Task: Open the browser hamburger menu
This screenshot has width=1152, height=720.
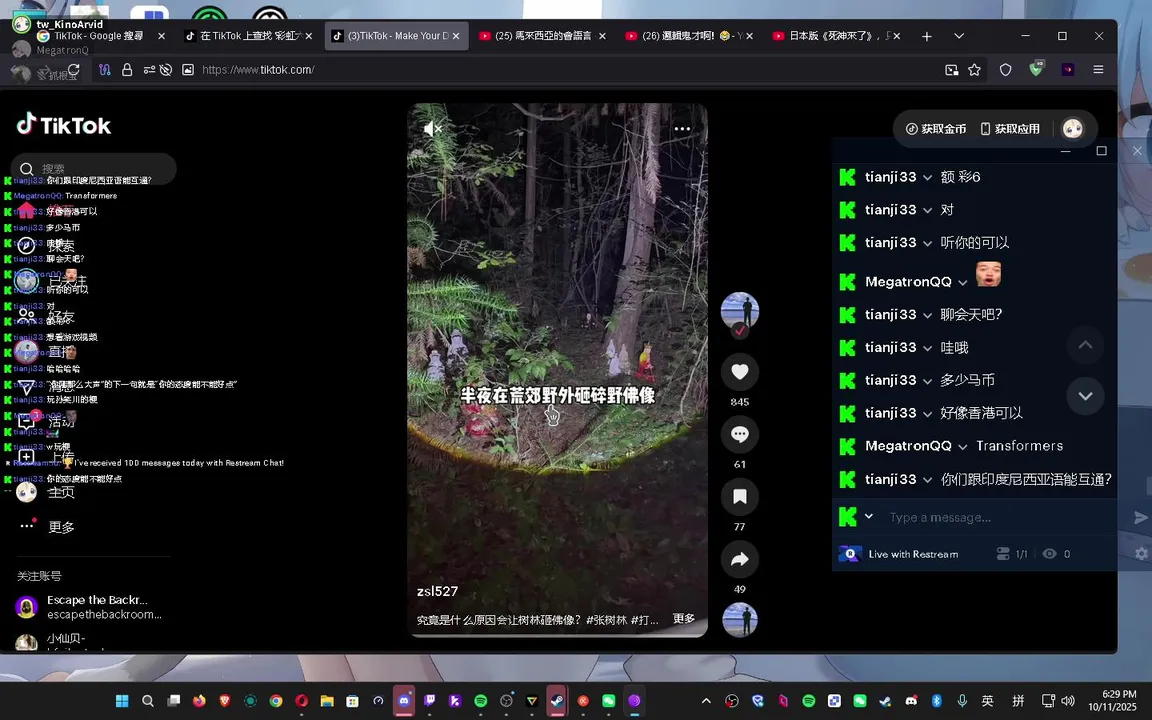Action: coord(1098,70)
